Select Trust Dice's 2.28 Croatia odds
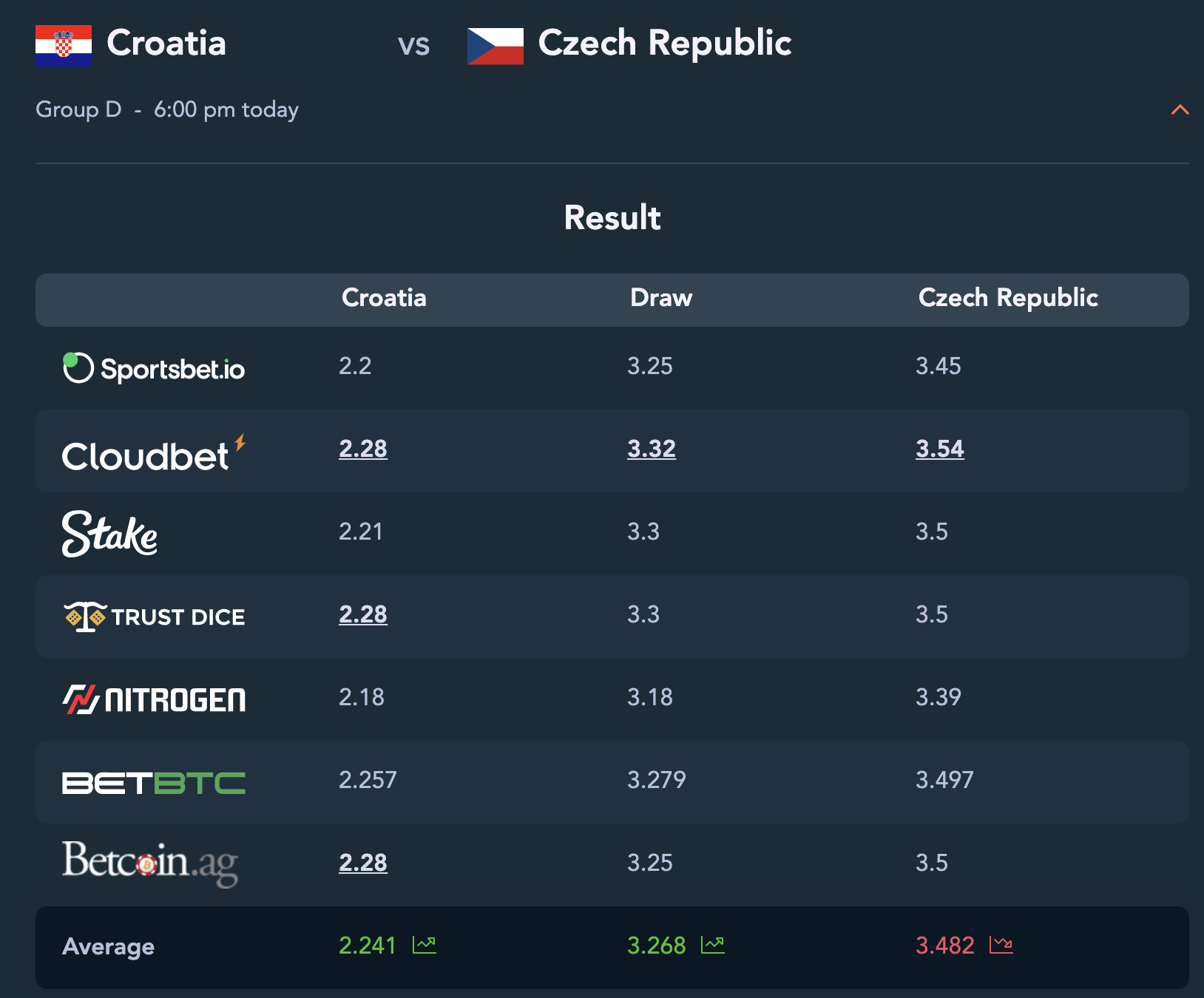Viewport: 1204px width, 998px height. pos(363,614)
